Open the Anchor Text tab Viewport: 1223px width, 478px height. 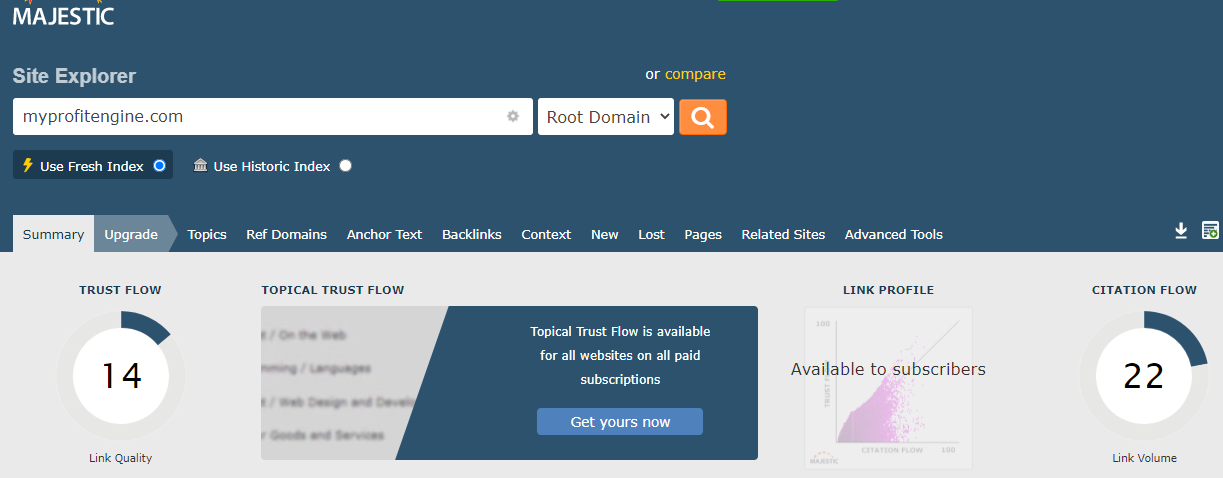(384, 234)
